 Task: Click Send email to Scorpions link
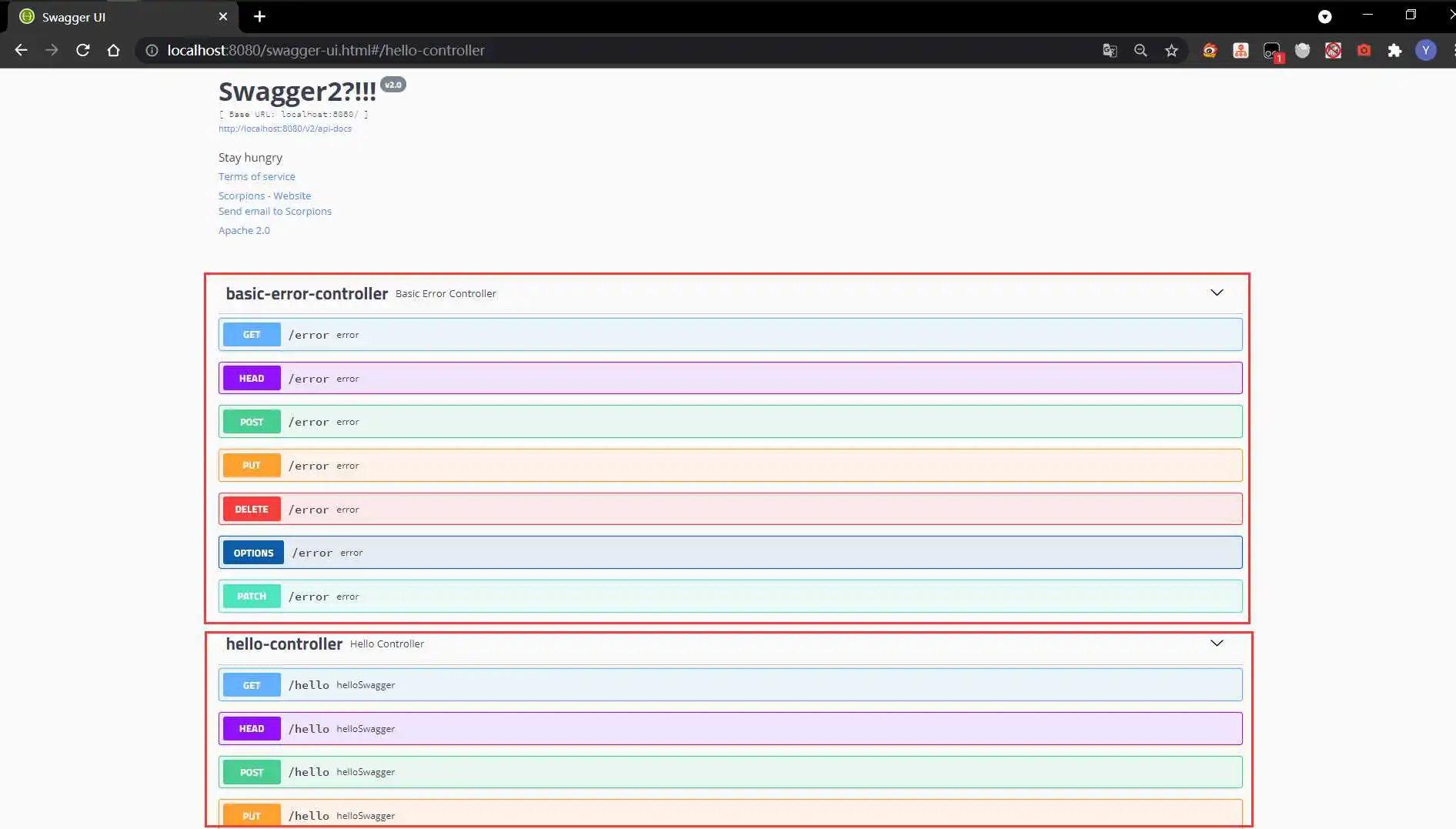pos(275,212)
